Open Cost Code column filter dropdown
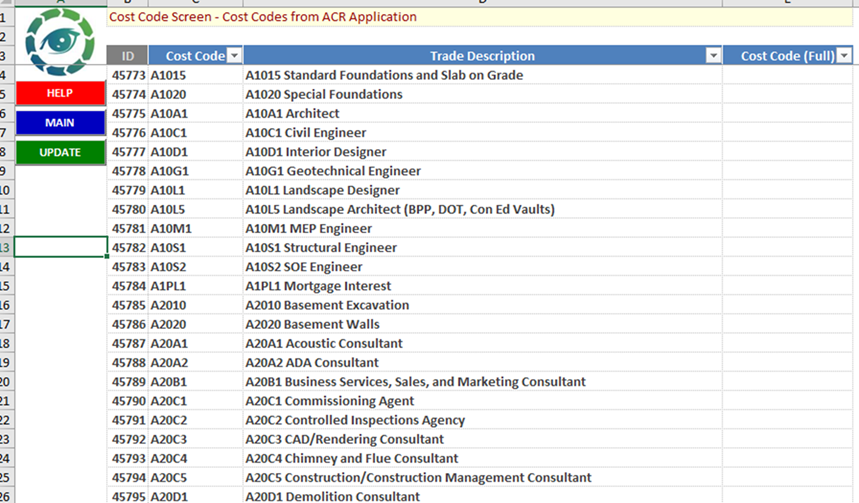The image size is (859, 503). click(234, 55)
